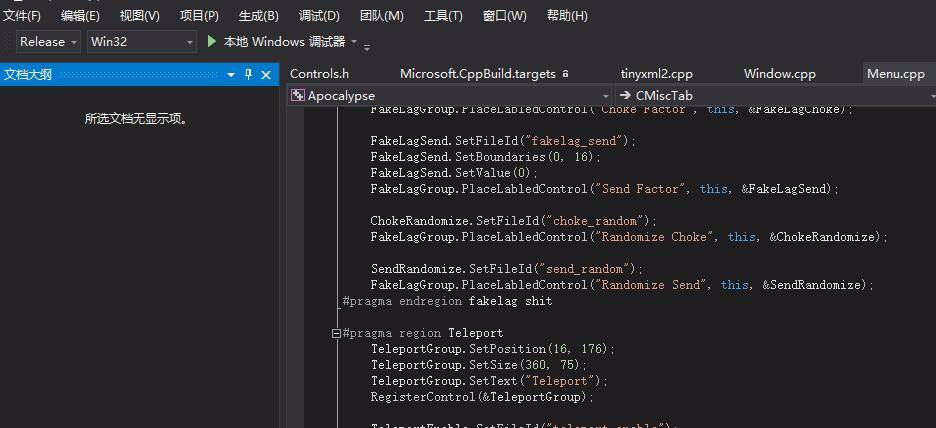Click the TeleportGroup.SetText("Teleport") line

click(x=489, y=381)
